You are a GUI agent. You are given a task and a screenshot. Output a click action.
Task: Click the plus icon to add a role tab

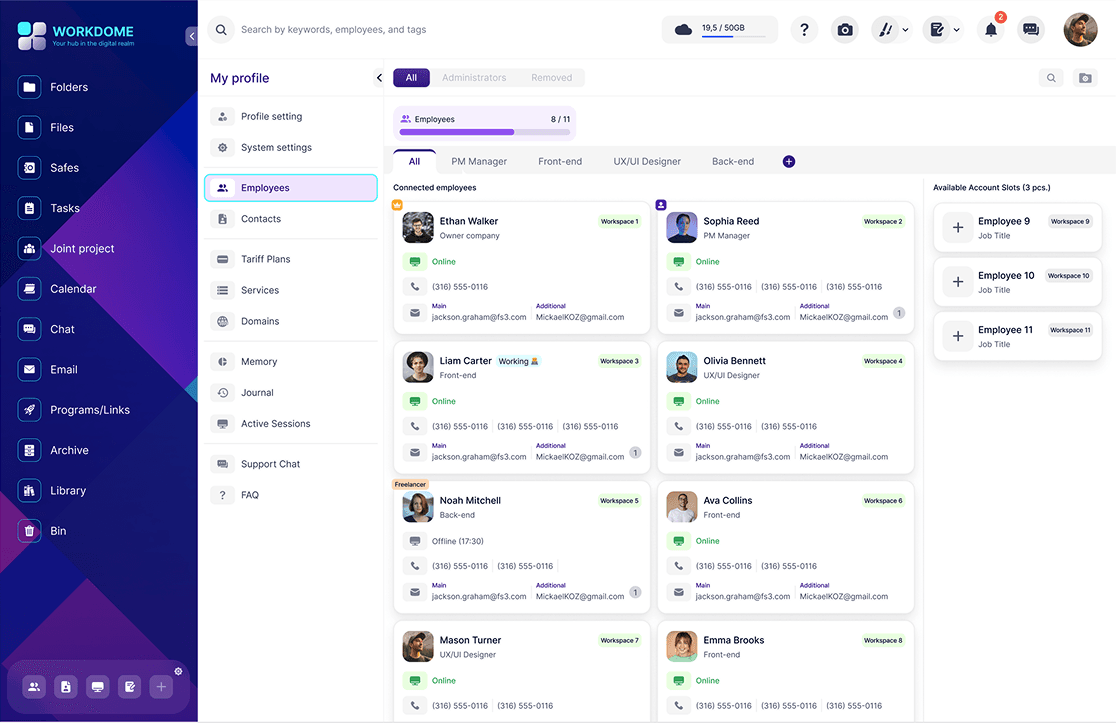pyautogui.click(x=789, y=161)
